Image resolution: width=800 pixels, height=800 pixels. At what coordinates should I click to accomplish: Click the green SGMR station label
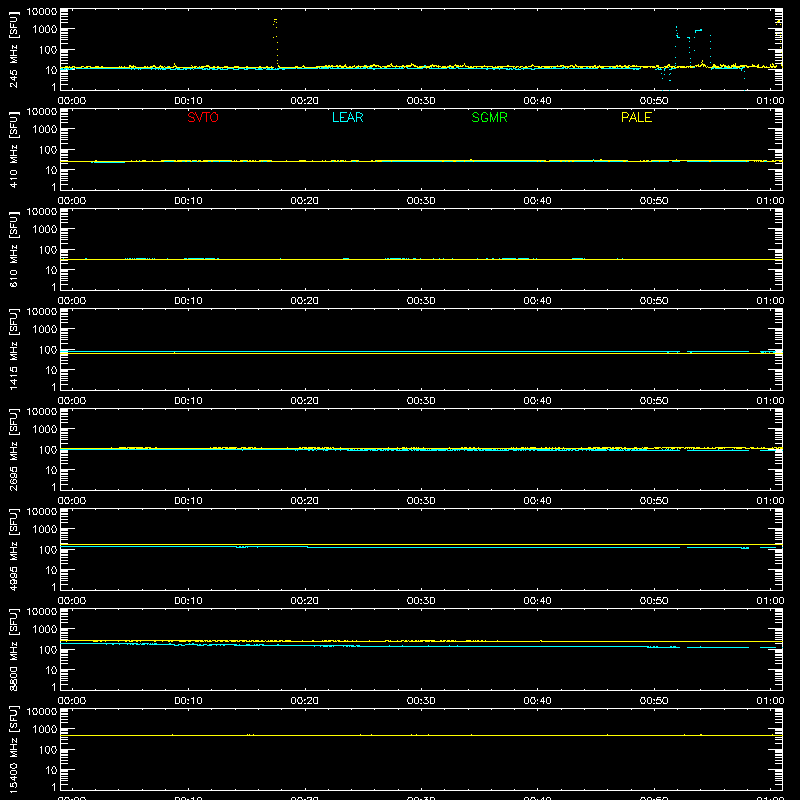click(x=489, y=117)
